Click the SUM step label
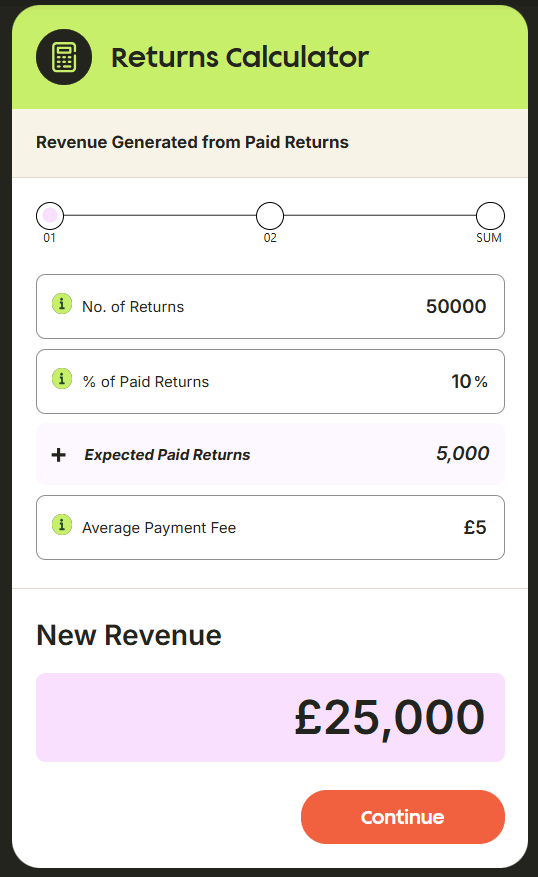The height and width of the screenshot is (877, 538). point(489,238)
